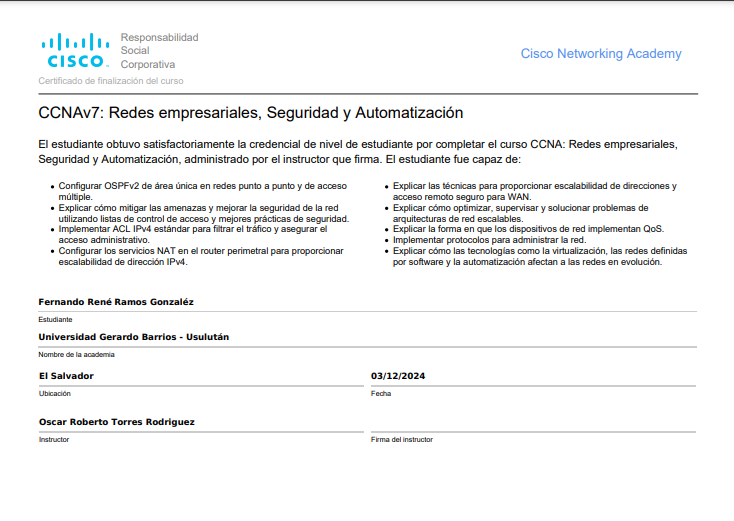Click 'Implementar protocolos para administrar la red'
Image resolution: width=734 pixels, height=521 pixels.
pos(489,240)
